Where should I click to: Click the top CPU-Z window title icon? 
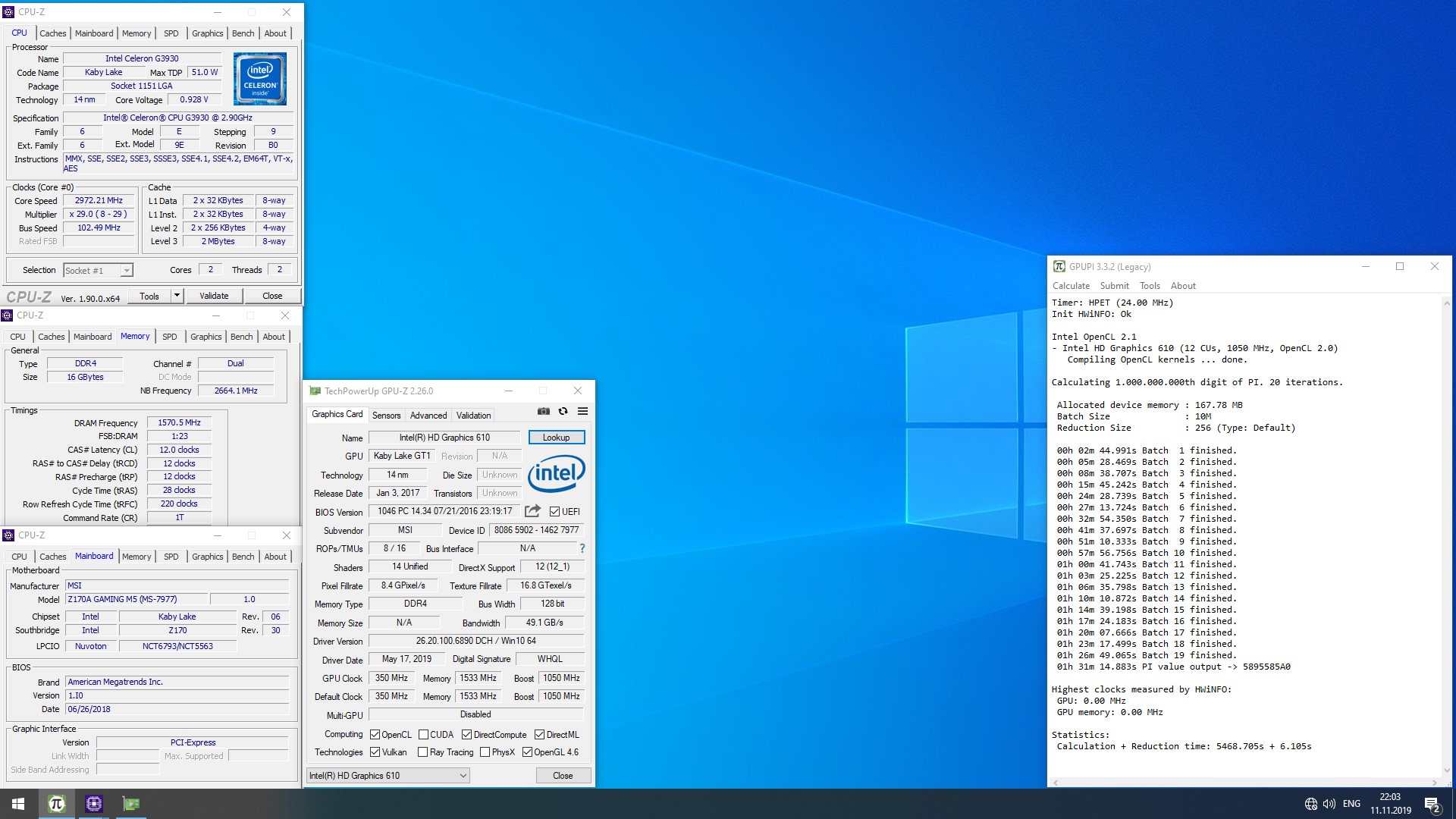click(x=9, y=12)
